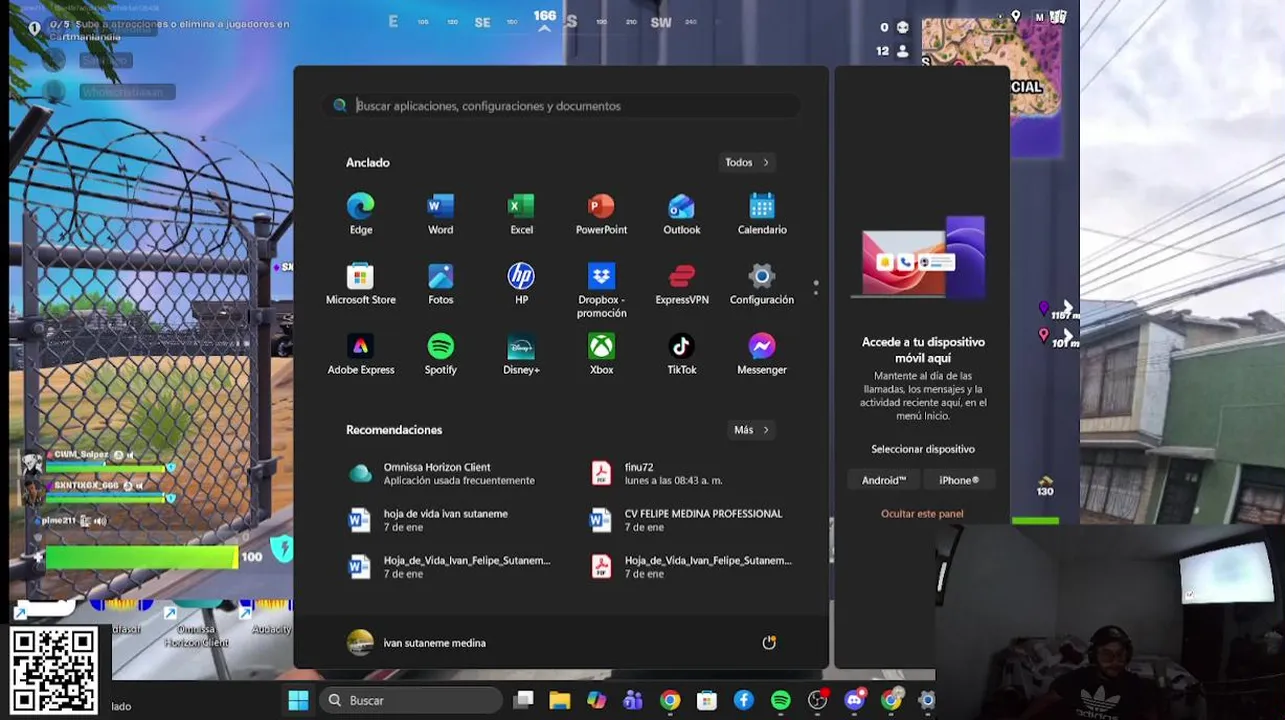Launch PowerPoint from pinned apps
1285x720 pixels.
[601, 214]
